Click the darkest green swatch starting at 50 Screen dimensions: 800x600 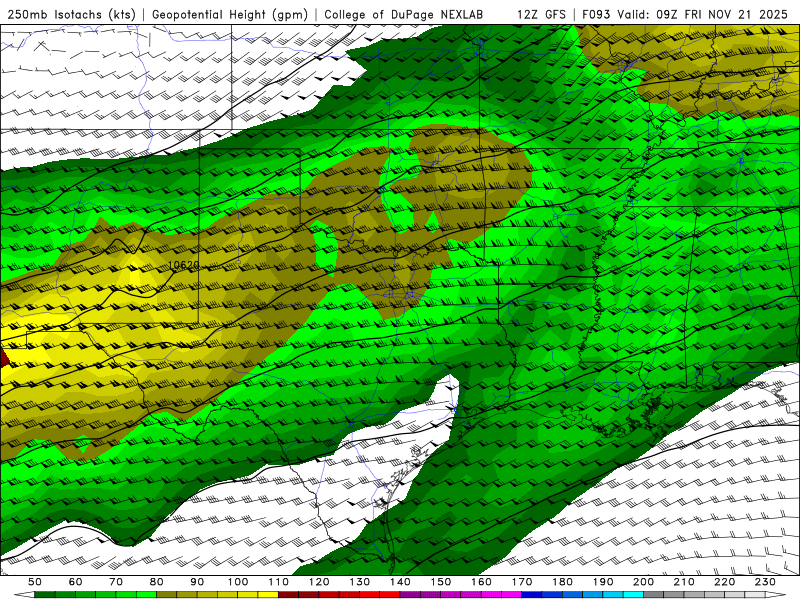pos(45,595)
